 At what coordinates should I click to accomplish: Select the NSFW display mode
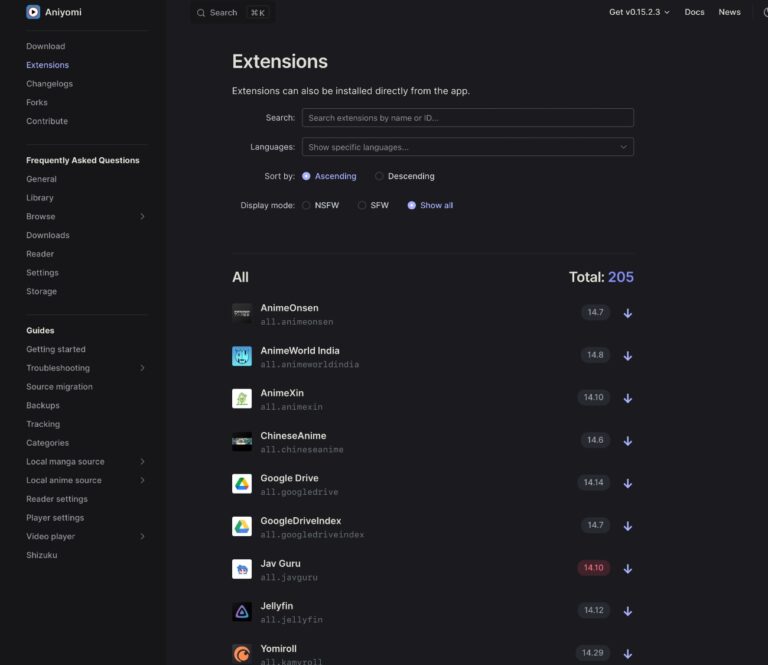coord(306,205)
